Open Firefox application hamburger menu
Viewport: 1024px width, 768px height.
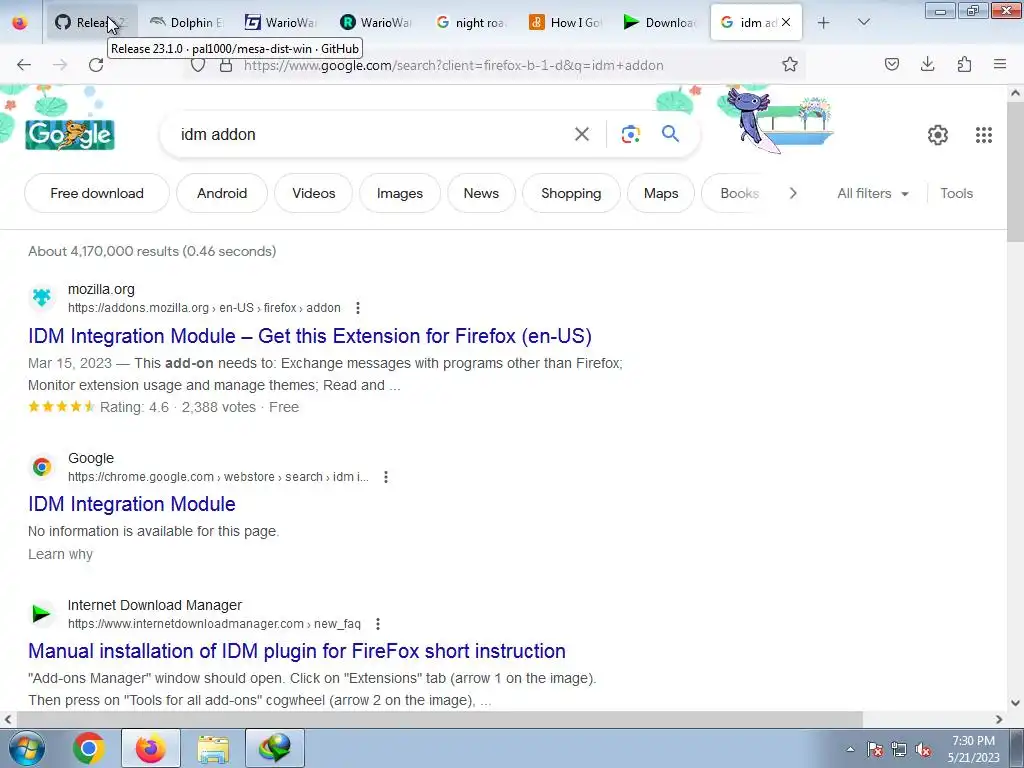pyautogui.click(x=1000, y=64)
